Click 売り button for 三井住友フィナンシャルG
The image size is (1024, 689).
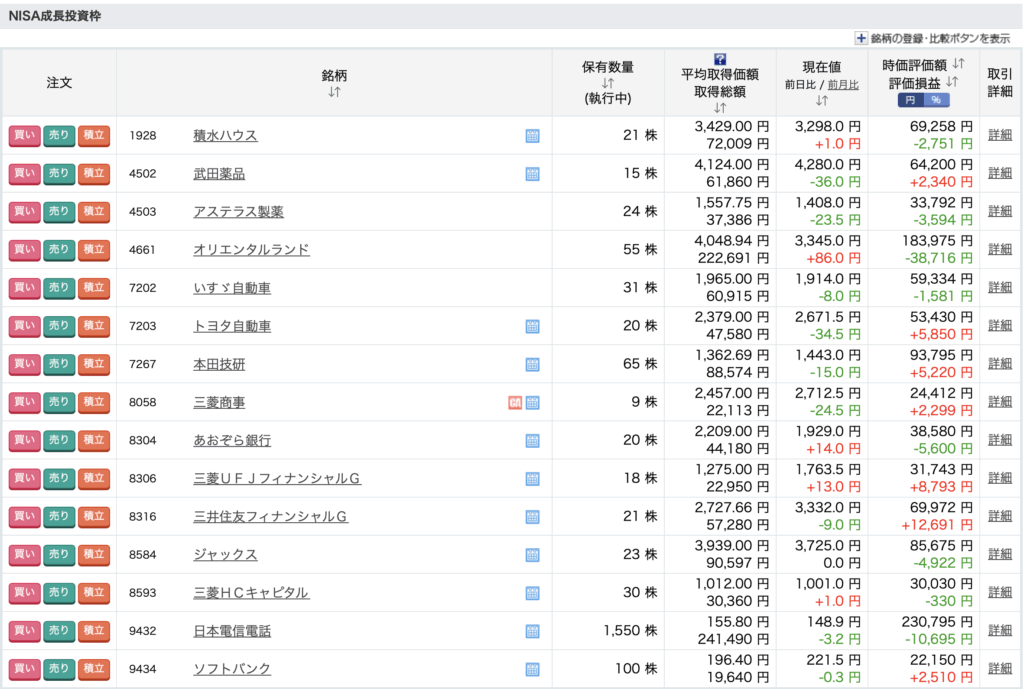59,516
